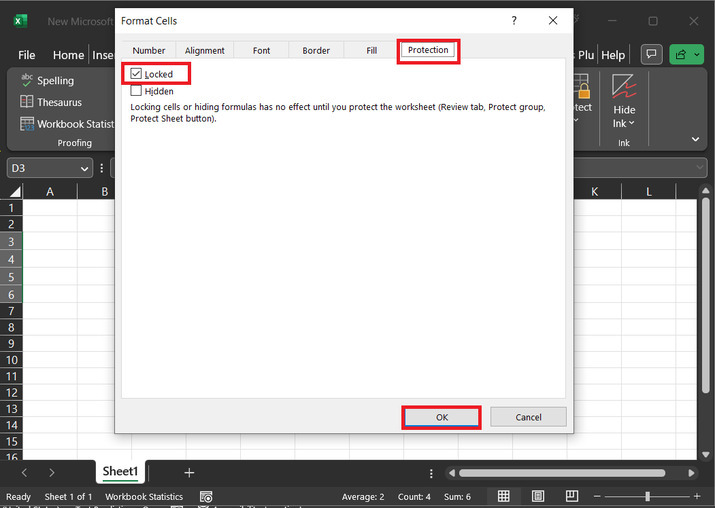The width and height of the screenshot is (715, 508).
Task: Switch to Page Break Preview icon
Action: (x=572, y=496)
